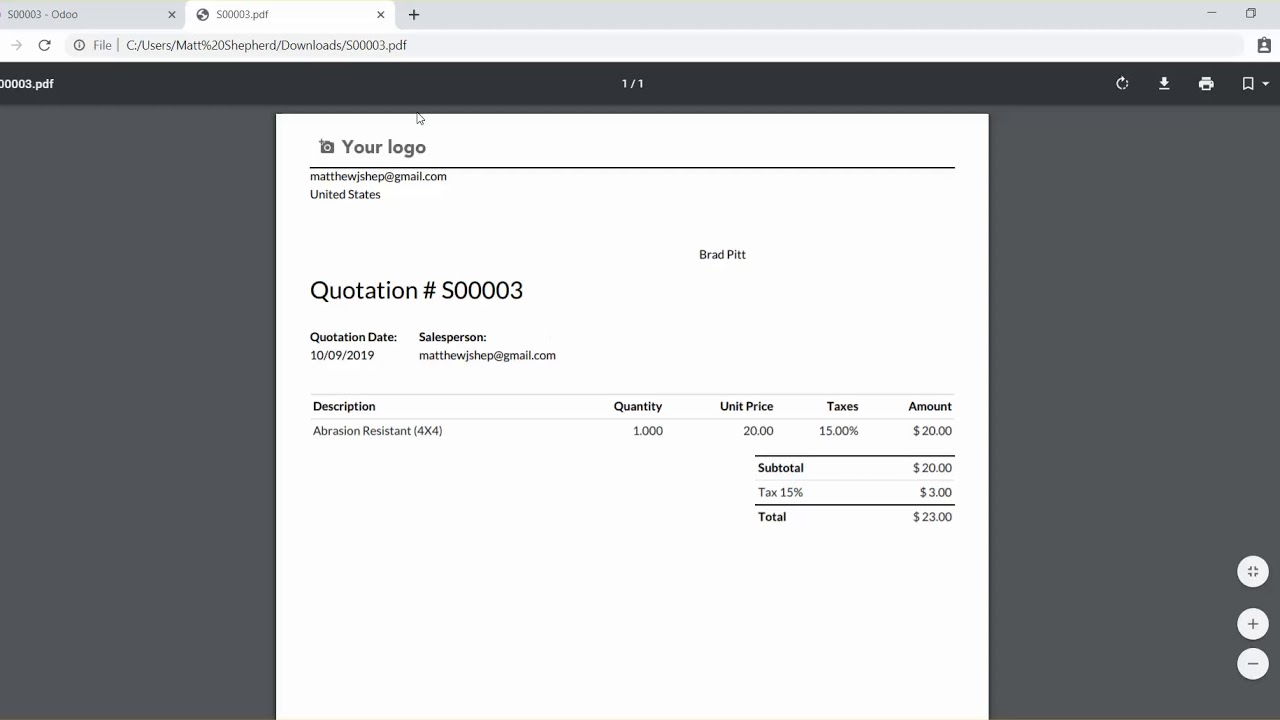
Task: Close the S00003.pdf tab
Action: point(381,15)
